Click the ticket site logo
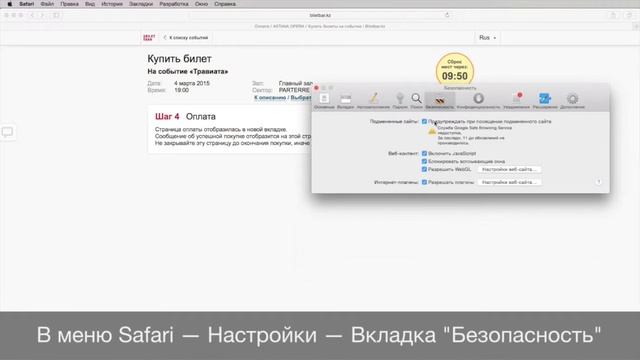This screenshot has width=640, height=360. [x=149, y=38]
